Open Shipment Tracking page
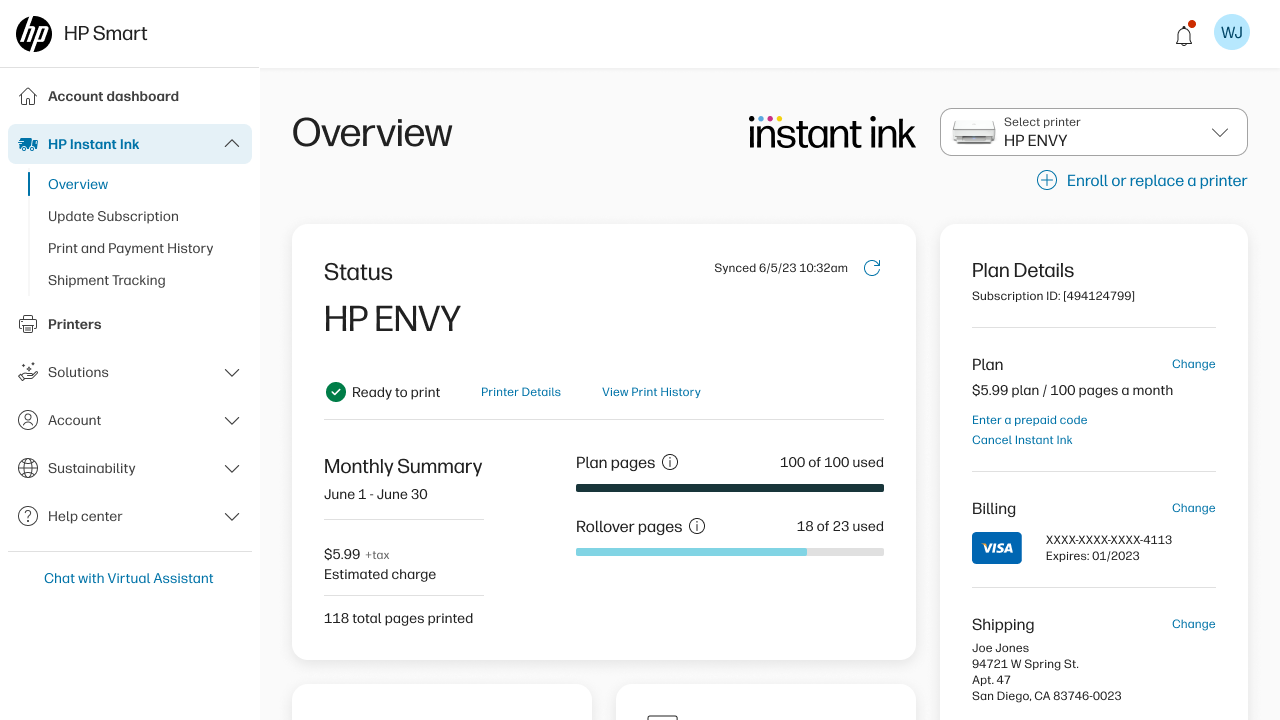Screen dimensions: 1280x720 point(107,280)
